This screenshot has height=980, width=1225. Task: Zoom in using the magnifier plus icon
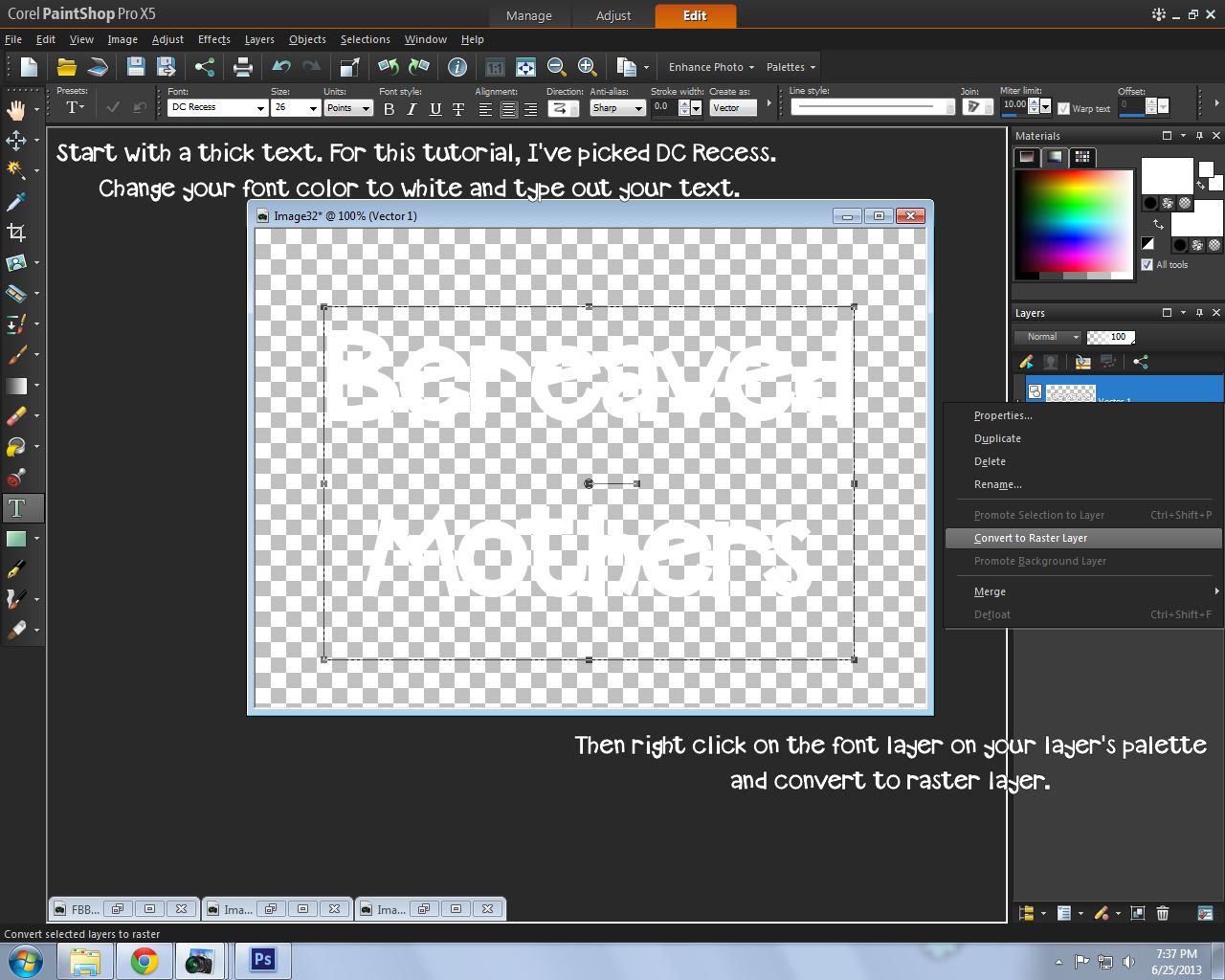(x=586, y=67)
